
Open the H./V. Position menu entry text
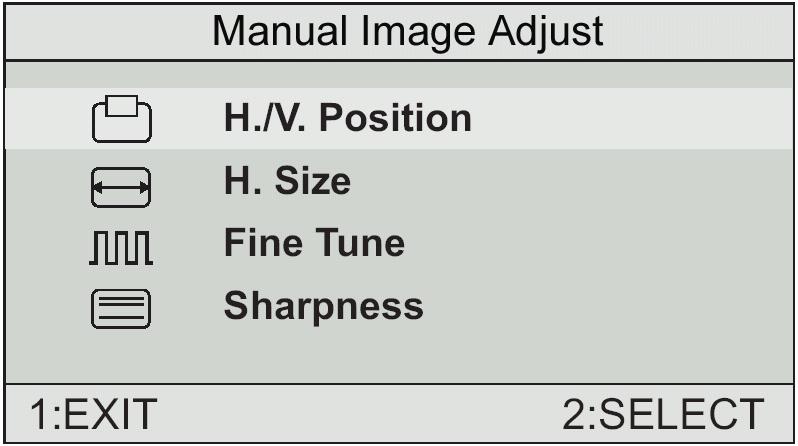pyautogui.click(x=348, y=118)
